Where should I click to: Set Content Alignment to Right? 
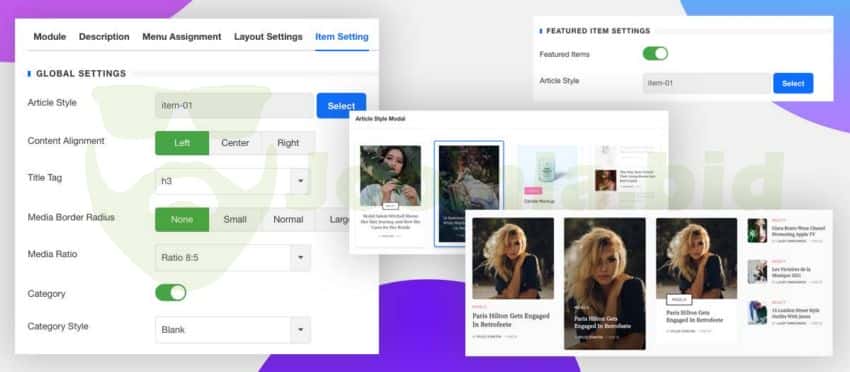pyautogui.click(x=288, y=143)
